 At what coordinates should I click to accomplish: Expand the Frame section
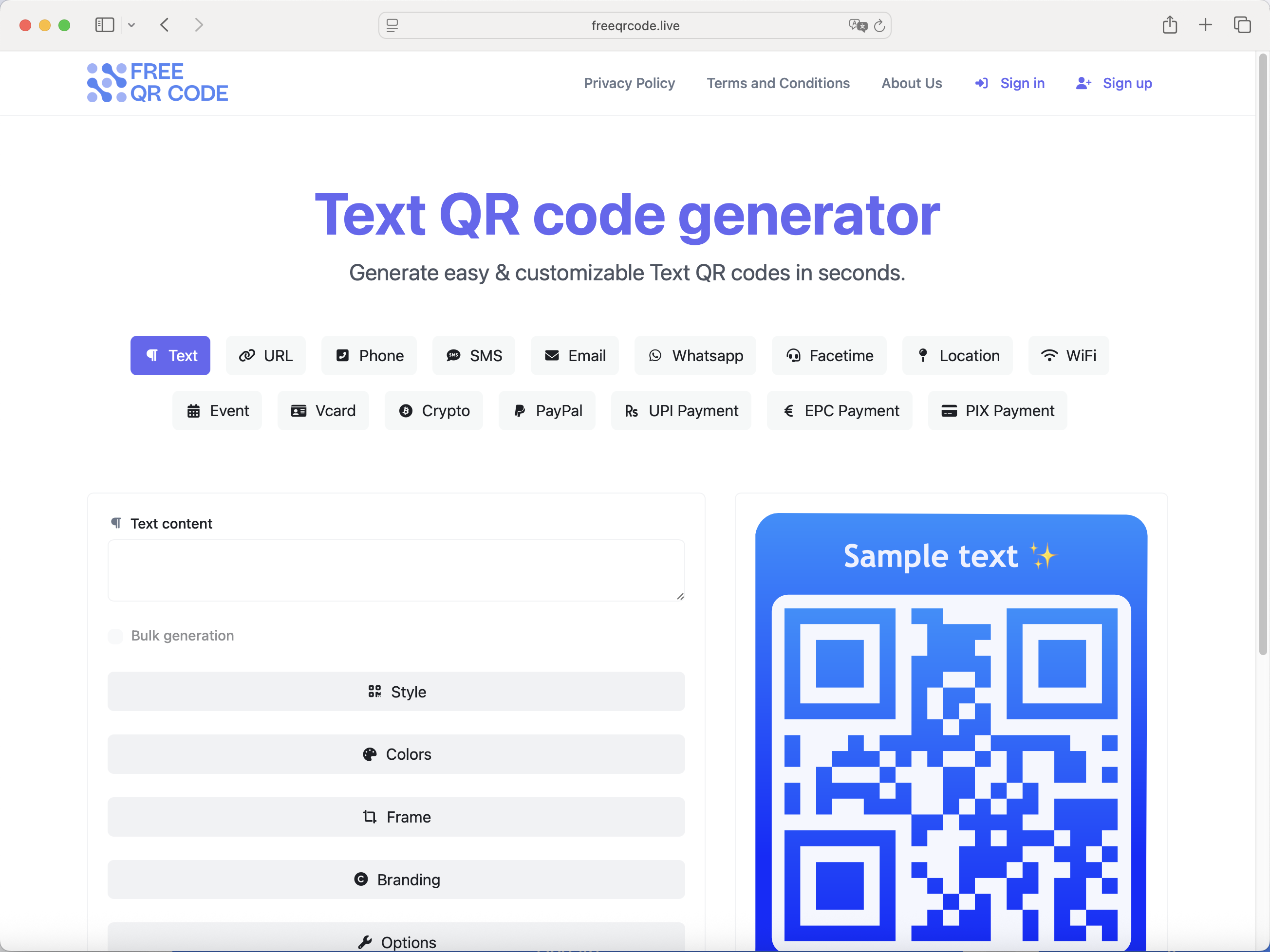[396, 817]
